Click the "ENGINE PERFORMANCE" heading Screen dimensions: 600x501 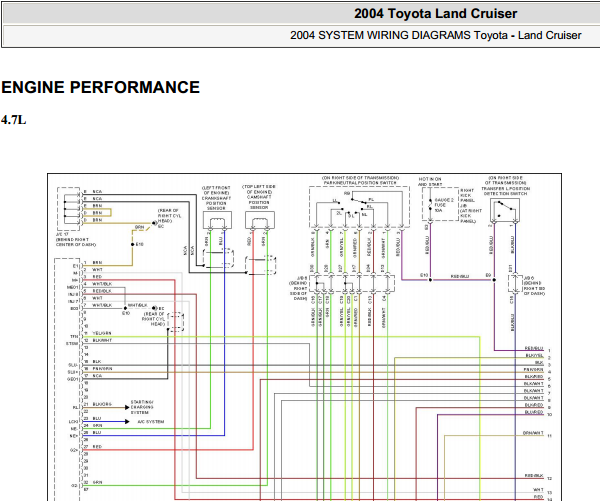coord(101,87)
